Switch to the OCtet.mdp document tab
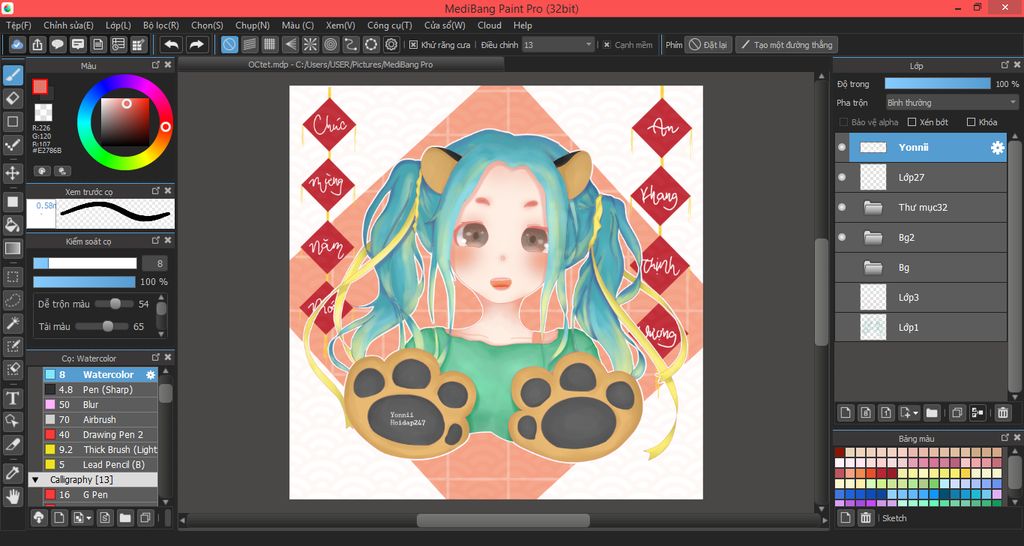Viewport: 1024px width, 546px height. 340,65
